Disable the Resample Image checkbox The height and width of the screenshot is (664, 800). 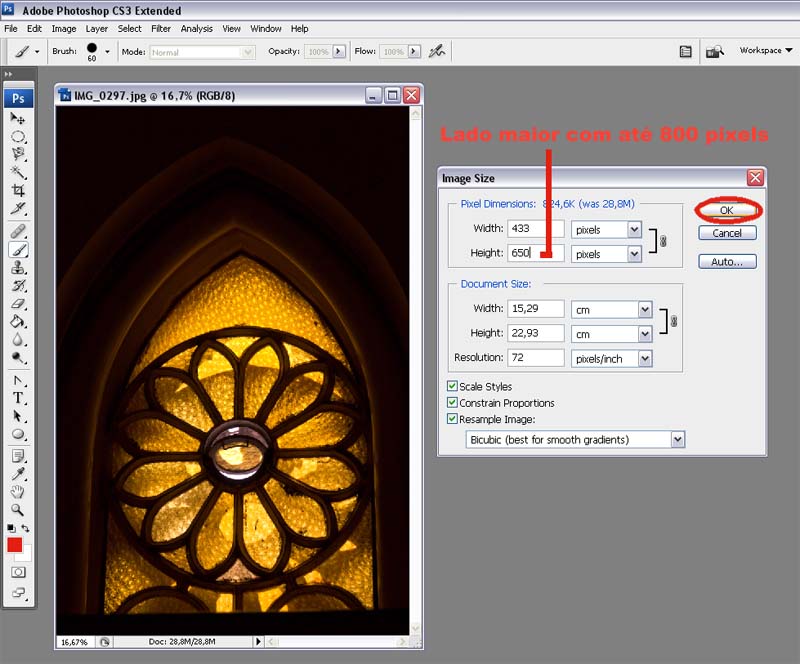point(453,419)
